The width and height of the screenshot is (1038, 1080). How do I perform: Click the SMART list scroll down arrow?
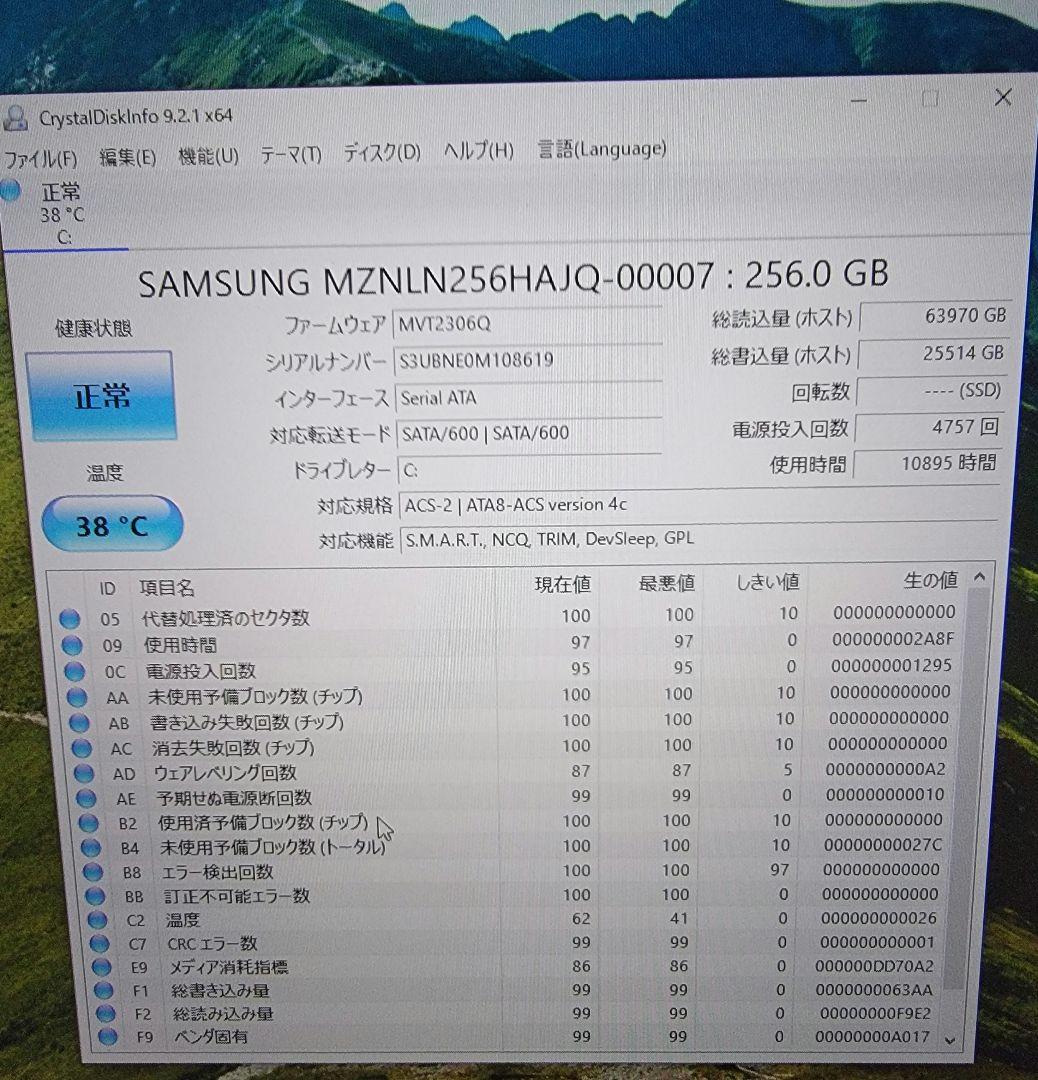(x=951, y=1041)
